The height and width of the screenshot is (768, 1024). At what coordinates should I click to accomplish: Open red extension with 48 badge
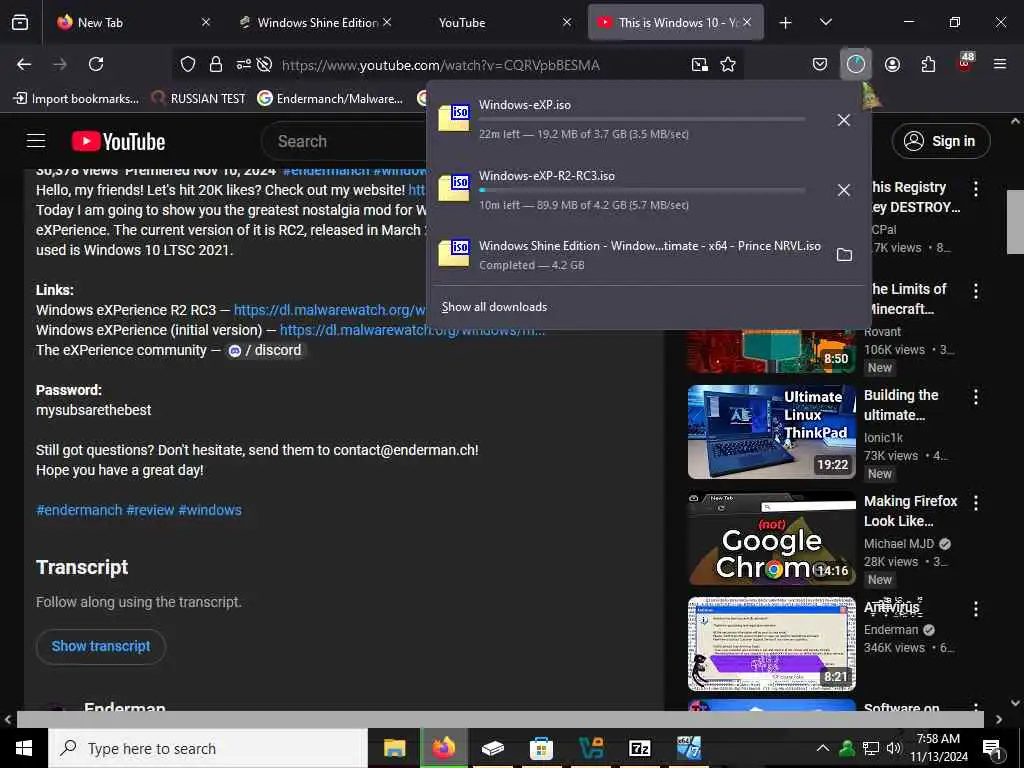tap(965, 63)
